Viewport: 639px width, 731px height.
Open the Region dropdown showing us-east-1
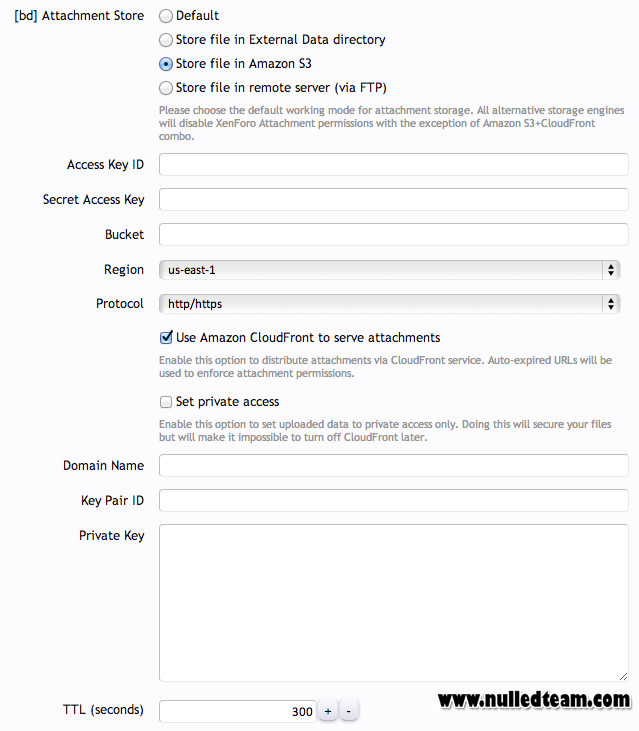(389, 270)
